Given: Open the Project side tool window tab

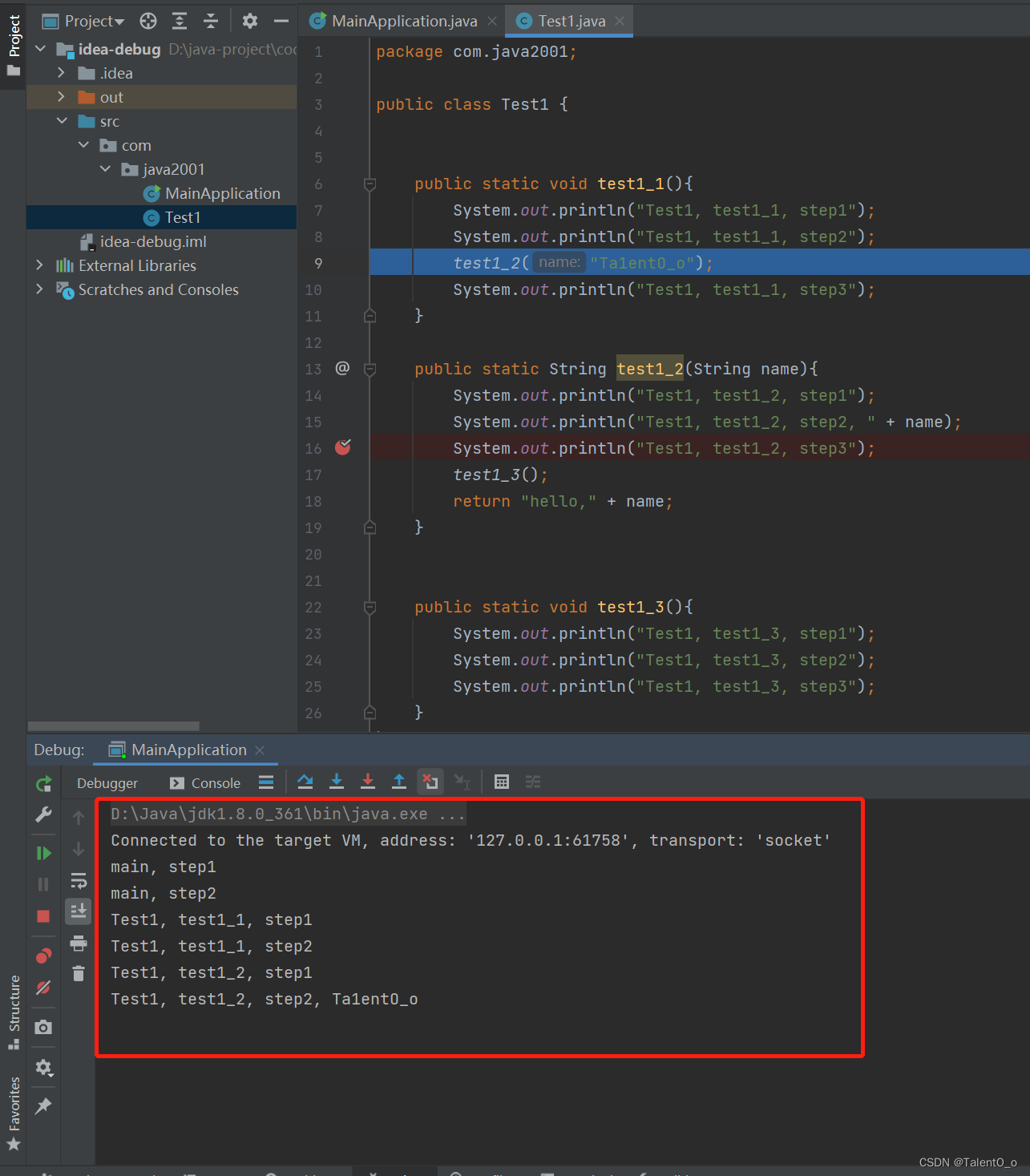Looking at the screenshot, I should pos(14,46).
